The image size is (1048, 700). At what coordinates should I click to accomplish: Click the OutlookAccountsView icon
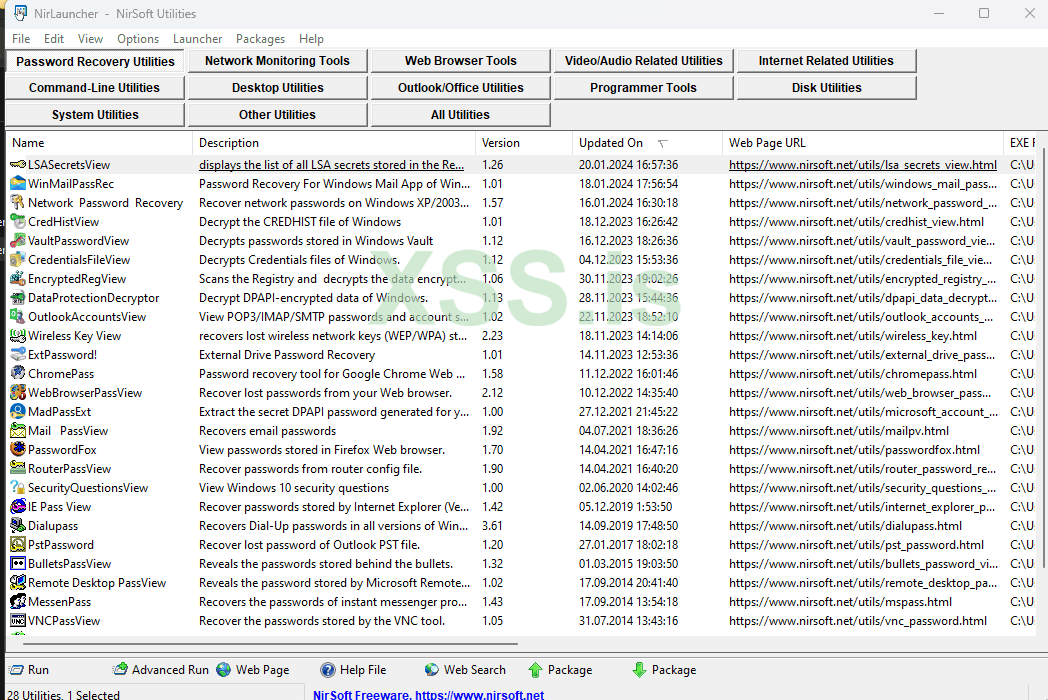18,316
